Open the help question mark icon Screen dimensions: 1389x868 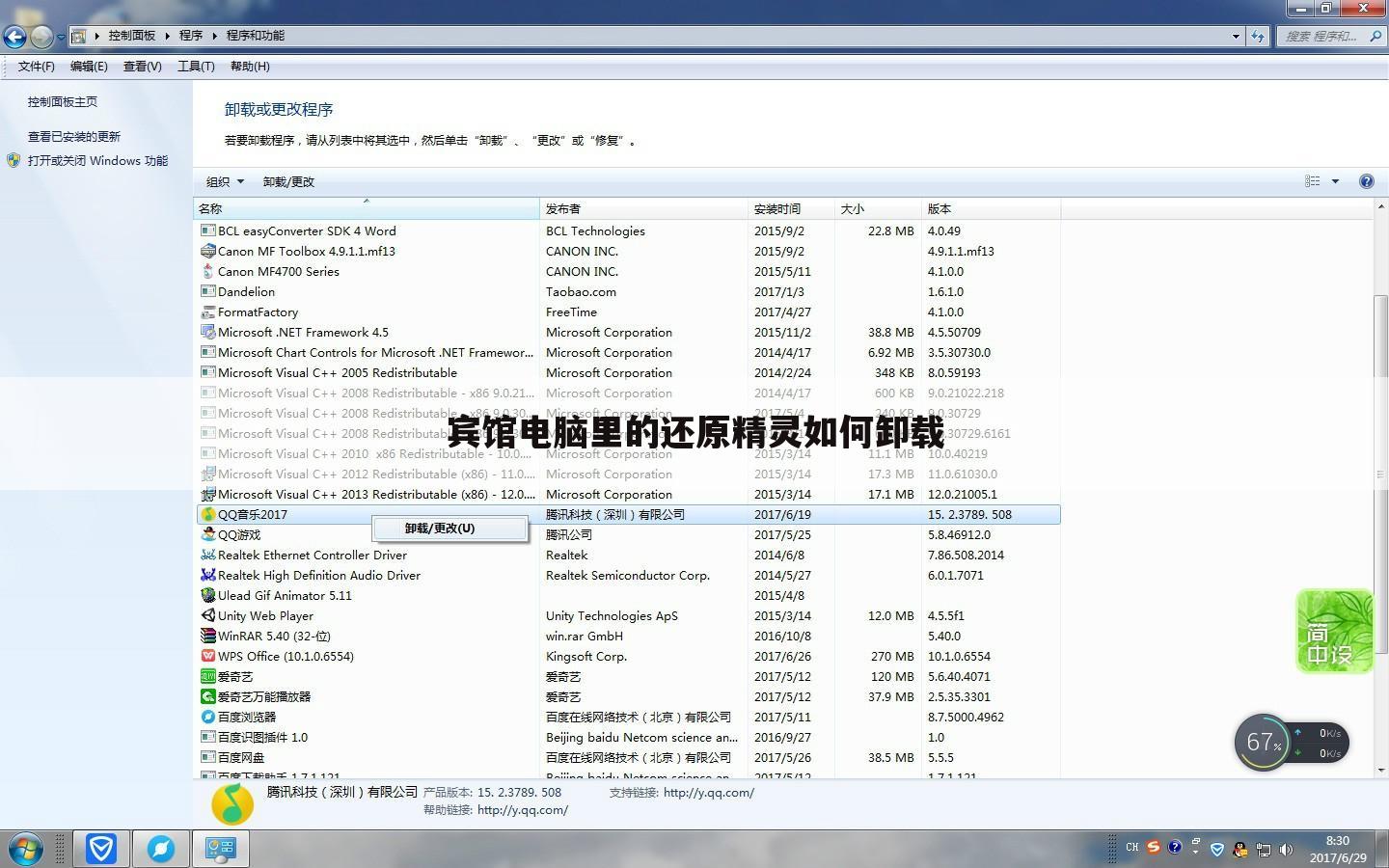1366,181
